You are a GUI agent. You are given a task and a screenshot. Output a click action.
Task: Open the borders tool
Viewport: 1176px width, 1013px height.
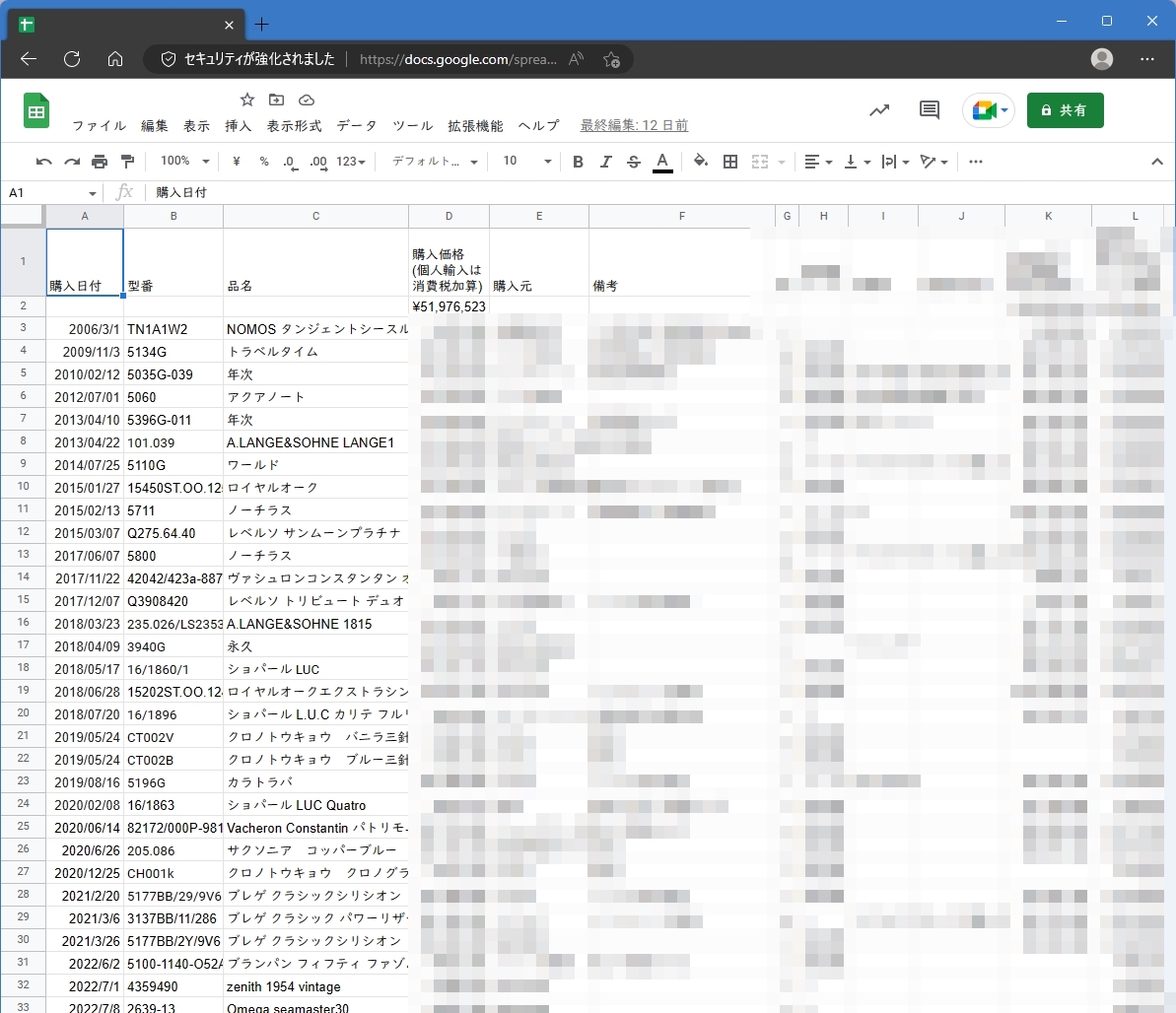click(729, 162)
